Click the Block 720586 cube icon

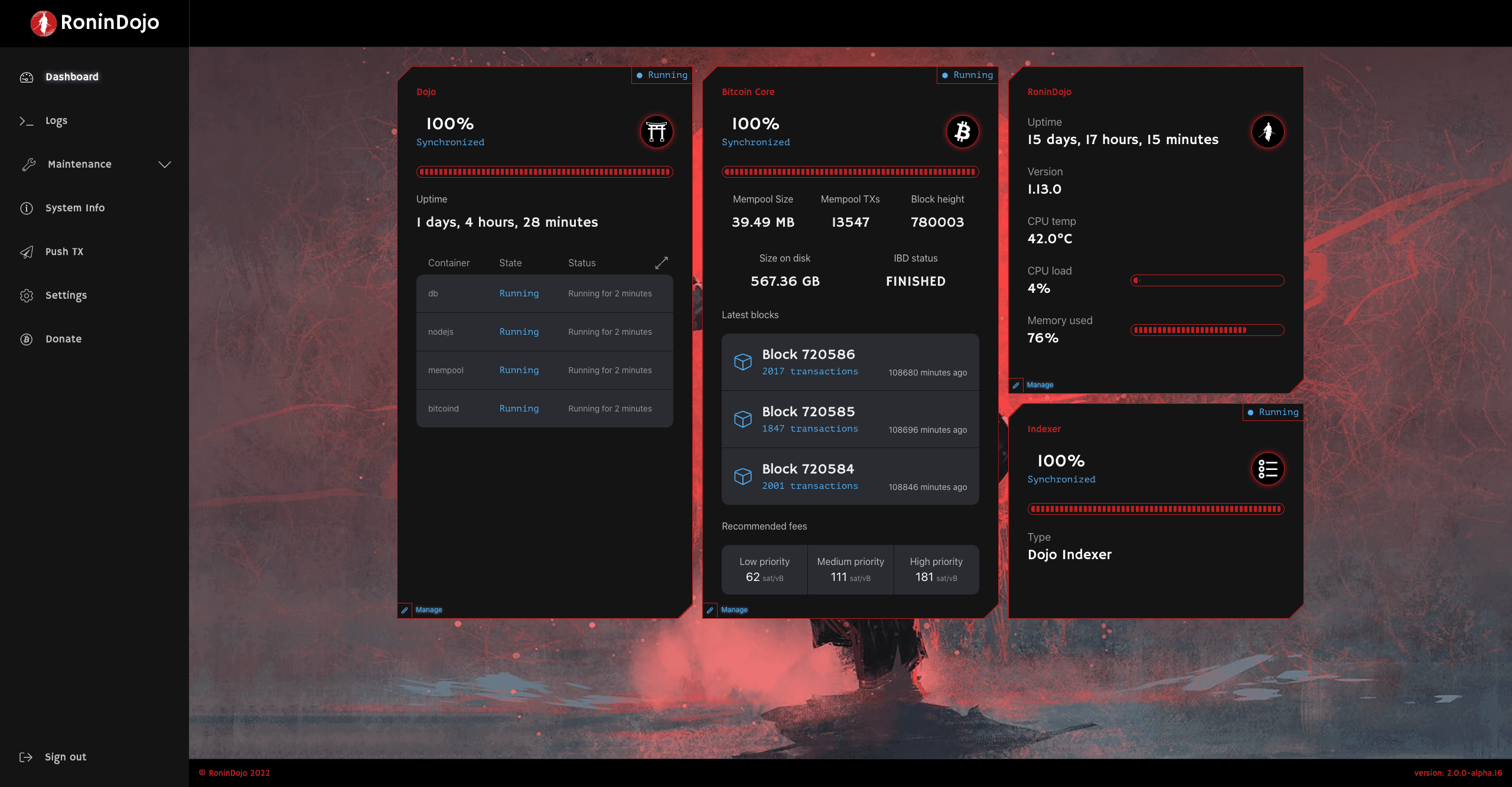click(742, 362)
